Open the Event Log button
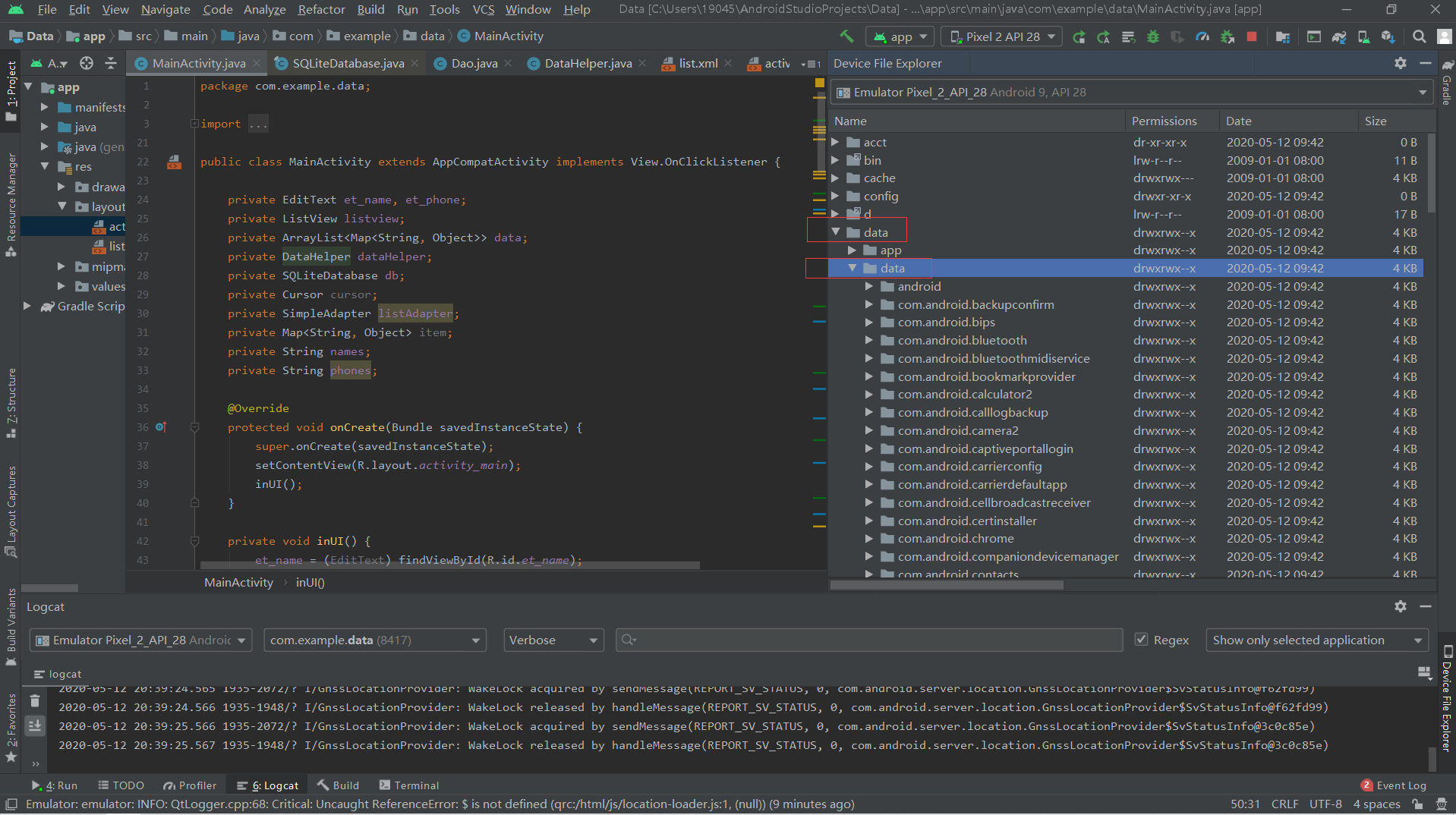Image resolution: width=1456 pixels, height=815 pixels. [x=1394, y=785]
